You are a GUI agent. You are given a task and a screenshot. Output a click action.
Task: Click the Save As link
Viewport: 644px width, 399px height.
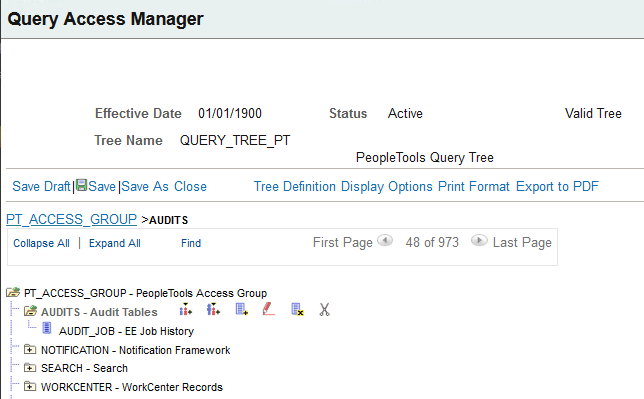145,187
